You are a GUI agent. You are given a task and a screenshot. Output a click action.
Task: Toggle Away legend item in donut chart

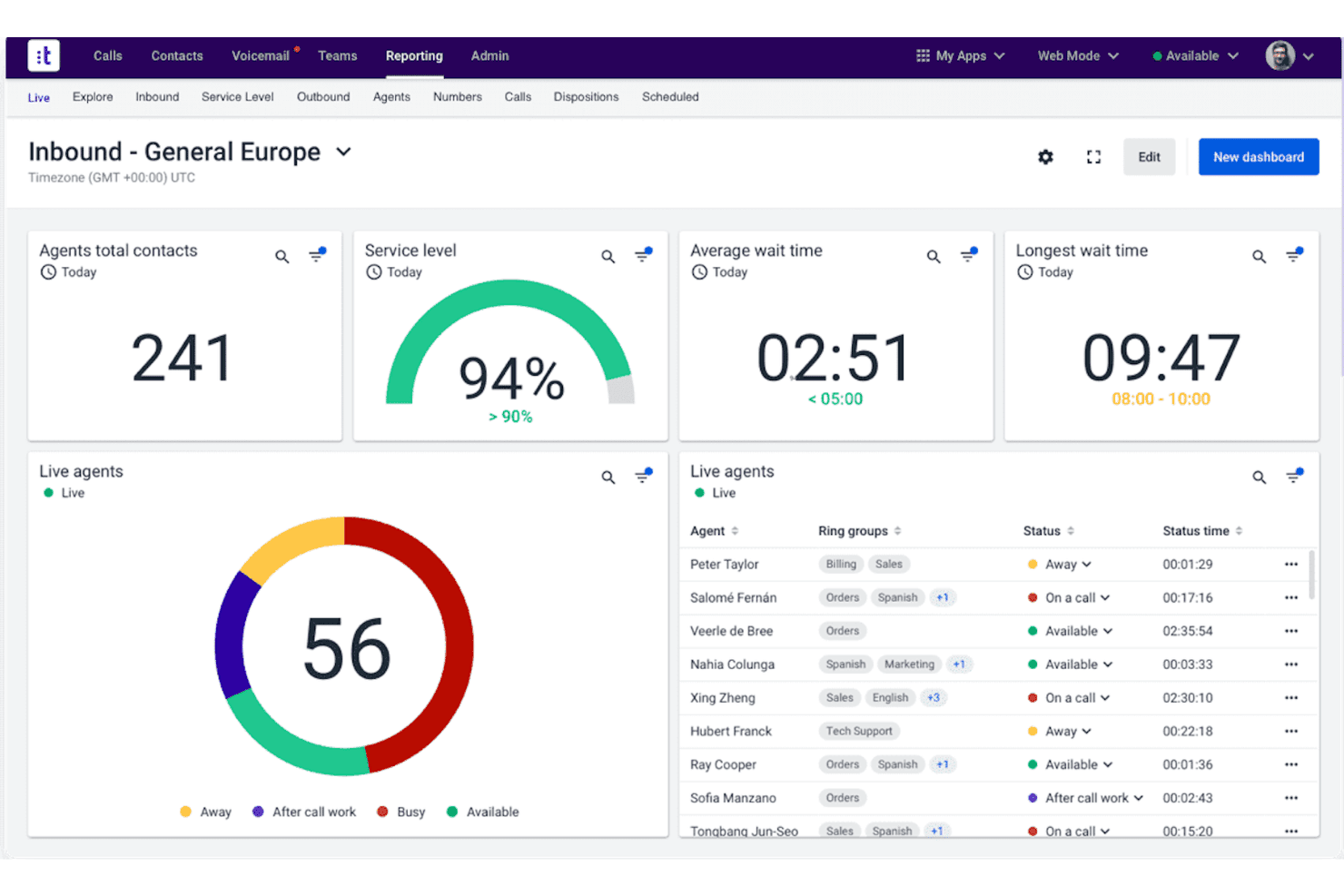click(206, 812)
